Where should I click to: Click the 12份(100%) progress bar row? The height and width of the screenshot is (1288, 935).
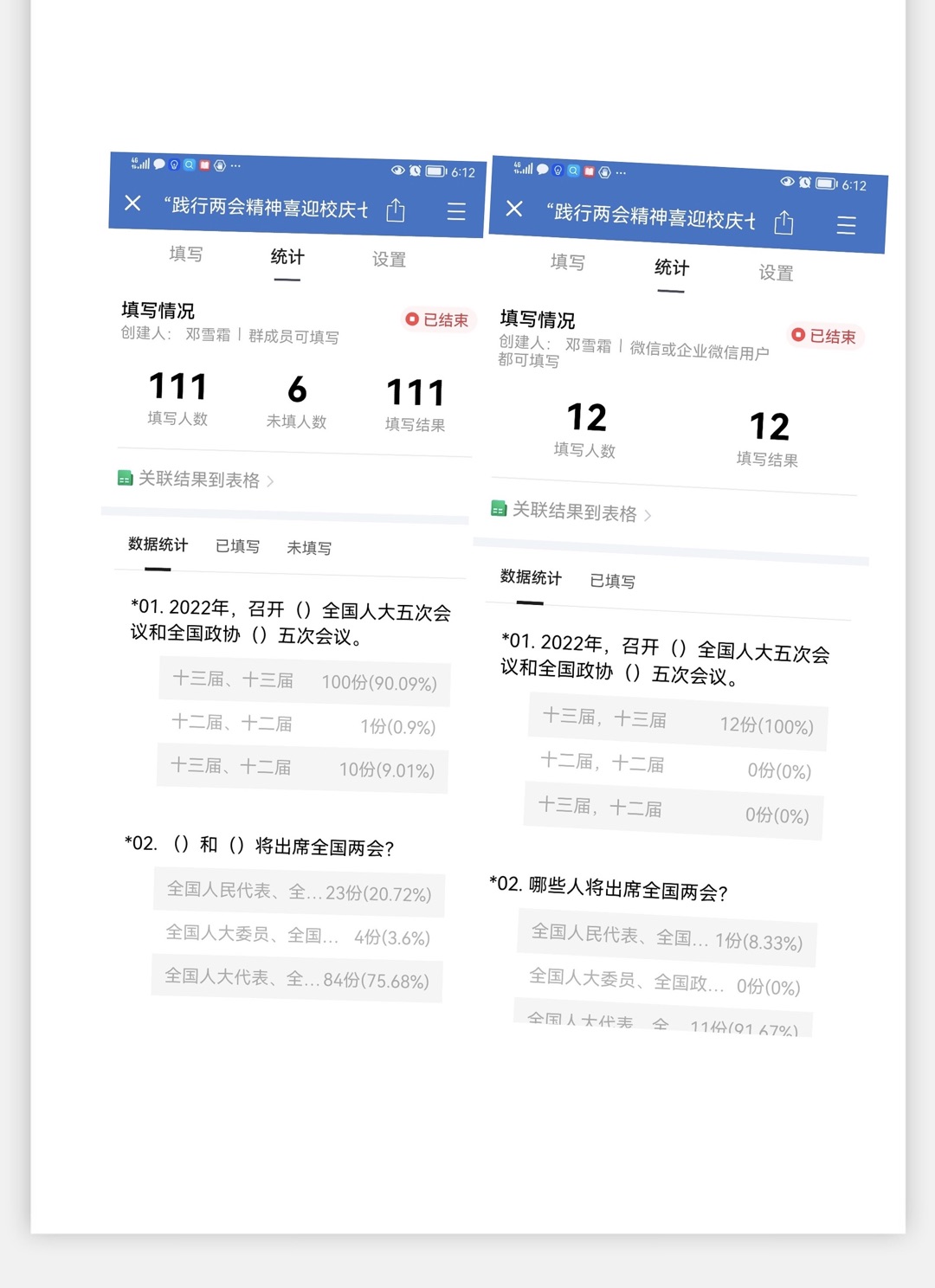[x=678, y=722]
